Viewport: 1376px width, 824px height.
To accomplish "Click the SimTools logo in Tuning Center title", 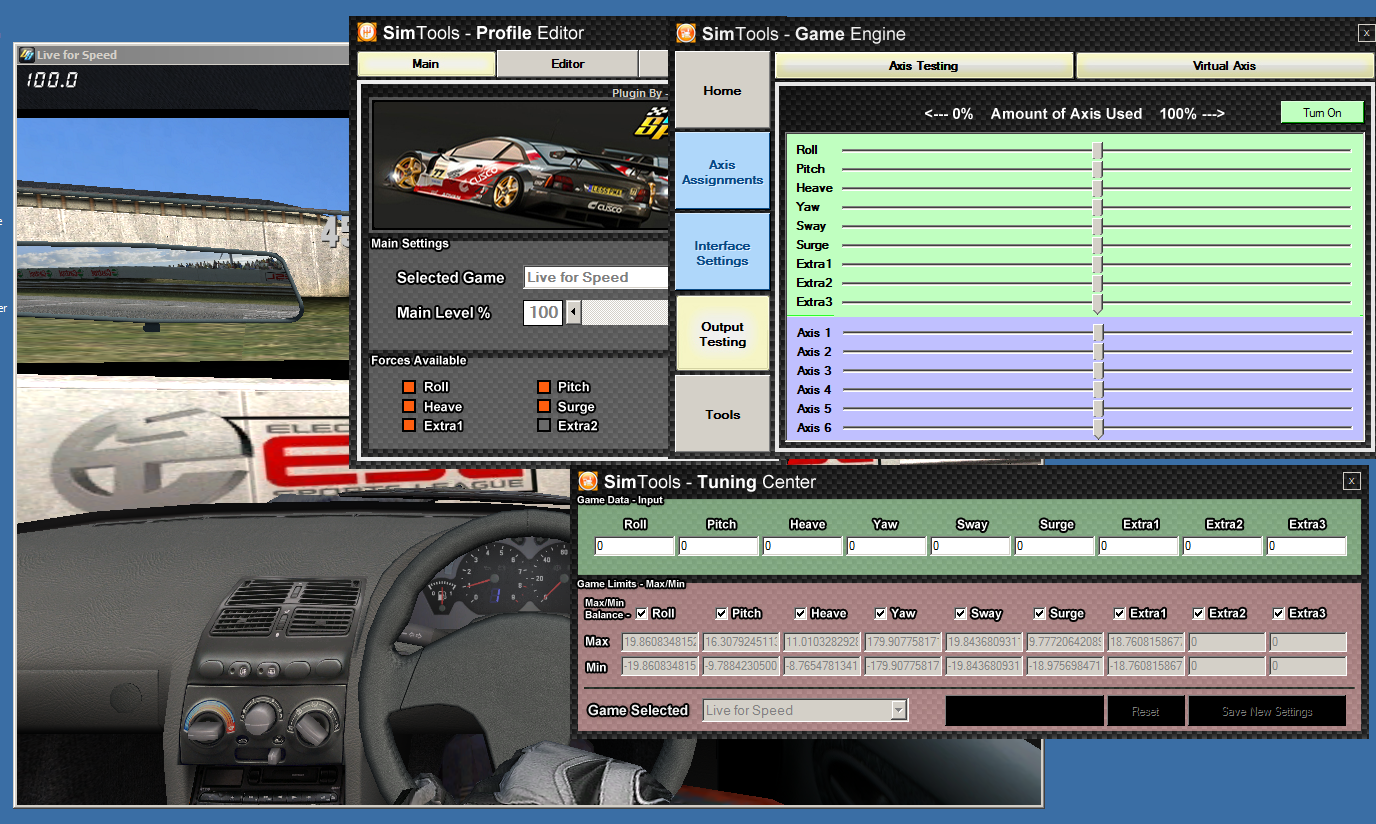I will point(588,481).
